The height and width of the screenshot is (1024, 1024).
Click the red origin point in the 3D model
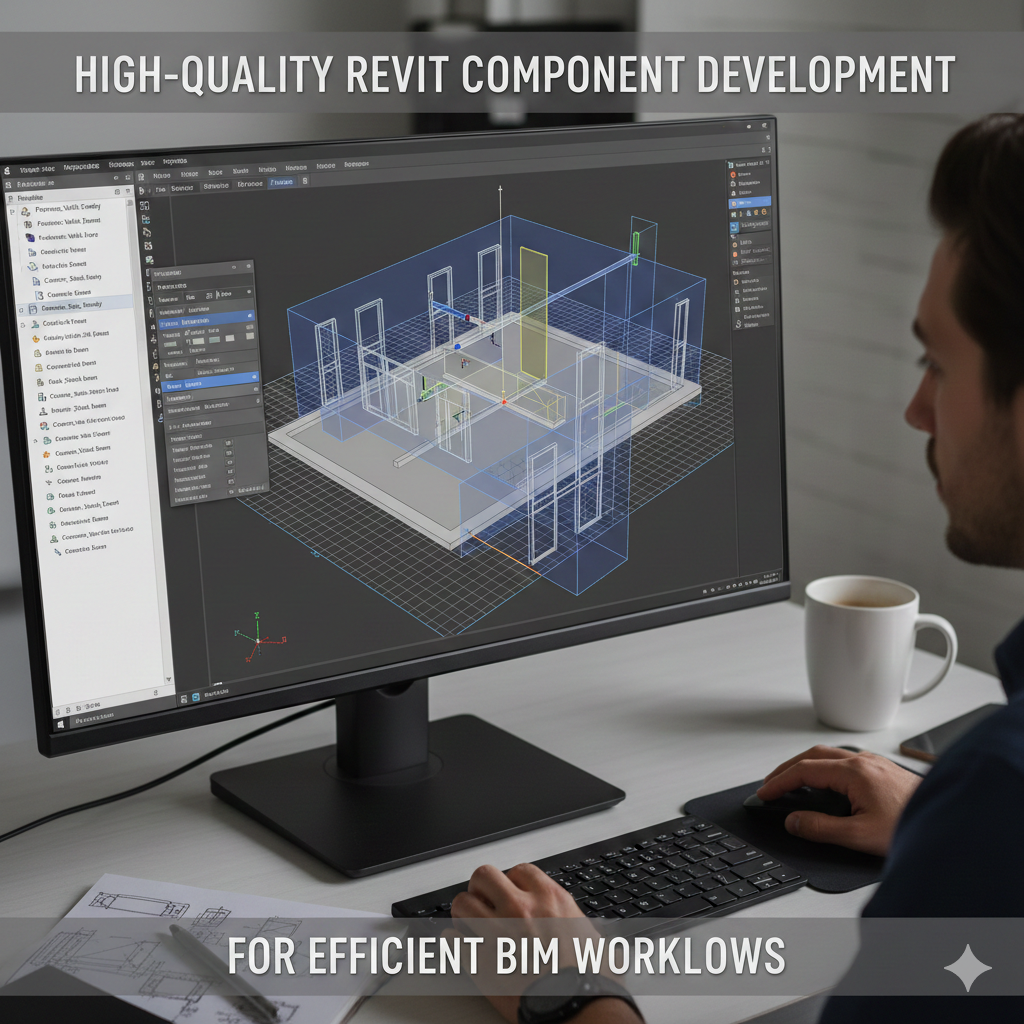[x=503, y=402]
